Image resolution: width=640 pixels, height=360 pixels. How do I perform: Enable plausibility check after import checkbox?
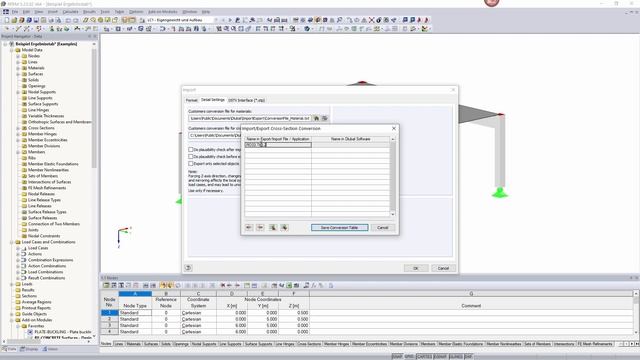pyautogui.click(x=191, y=150)
